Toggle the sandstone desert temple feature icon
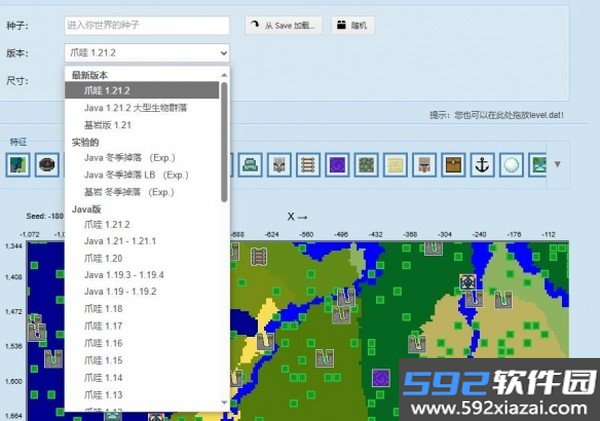Image resolution: width=600 pixels, height=421 pixels. tap(396, 165)
